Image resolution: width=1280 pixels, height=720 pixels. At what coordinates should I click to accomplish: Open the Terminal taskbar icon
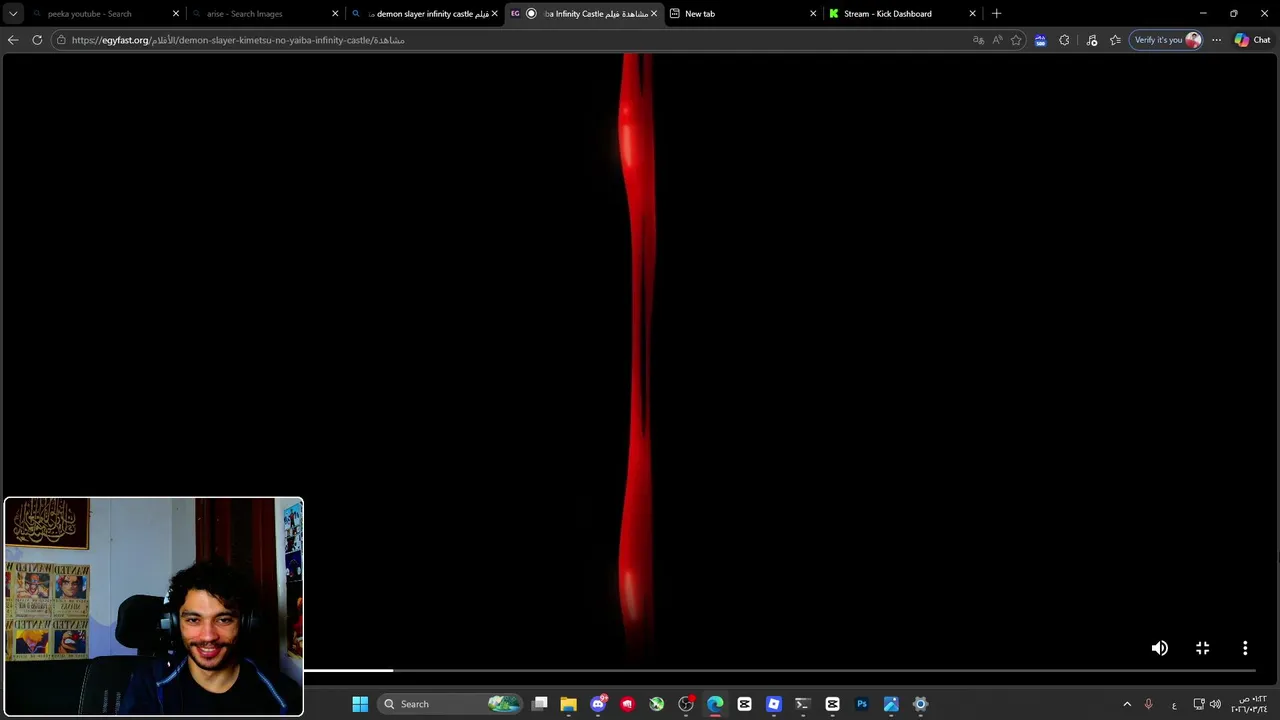(802, 704)
